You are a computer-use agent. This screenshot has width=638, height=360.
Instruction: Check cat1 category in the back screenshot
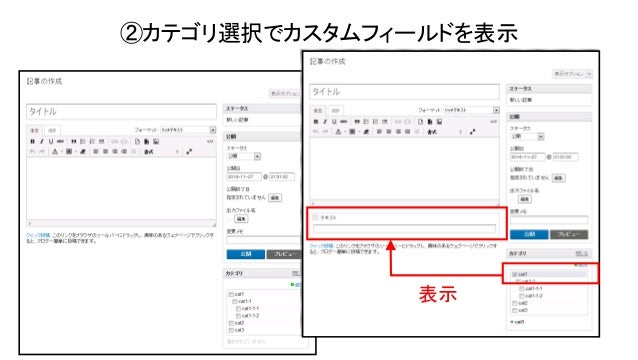point(231,294)
